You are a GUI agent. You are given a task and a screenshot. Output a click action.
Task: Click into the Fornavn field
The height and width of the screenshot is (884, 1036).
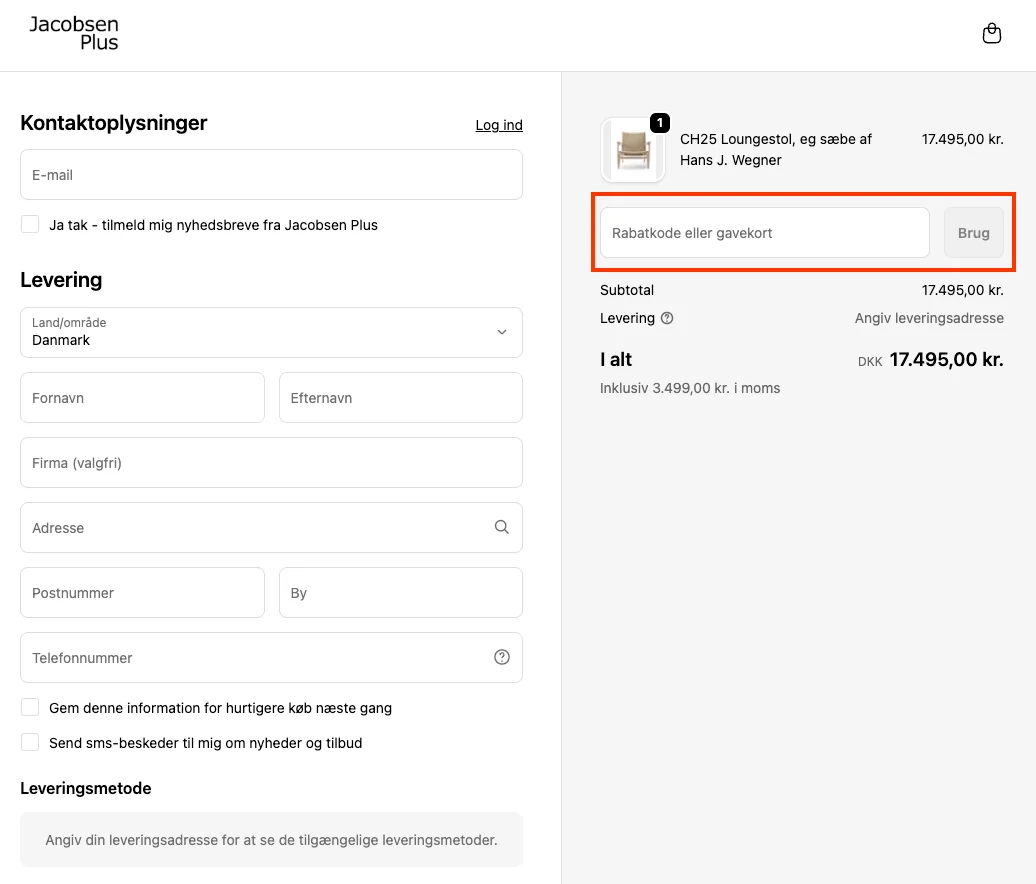point(142,398)
